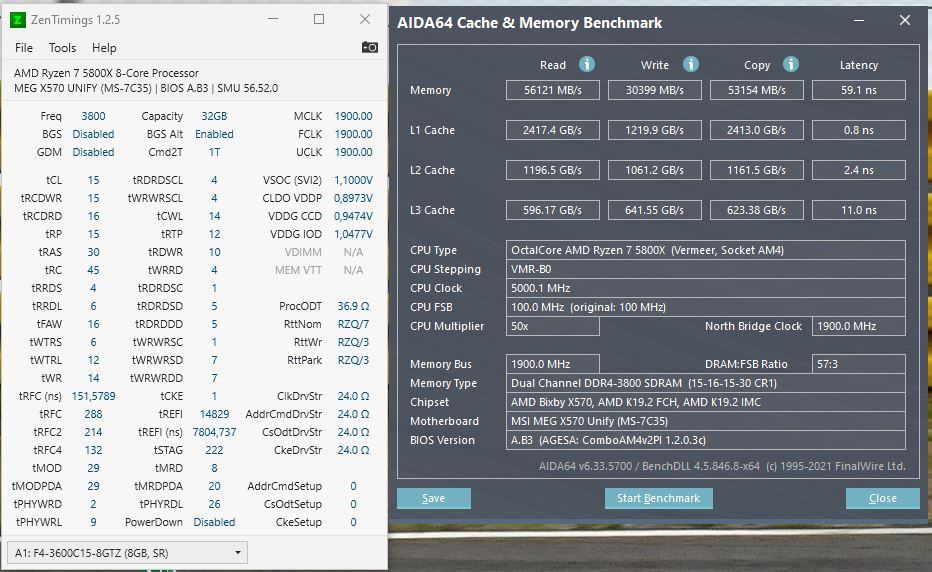932x572 pixels.
Task: Click the PowerDown value Disabled
Action: tap(214, 522)
